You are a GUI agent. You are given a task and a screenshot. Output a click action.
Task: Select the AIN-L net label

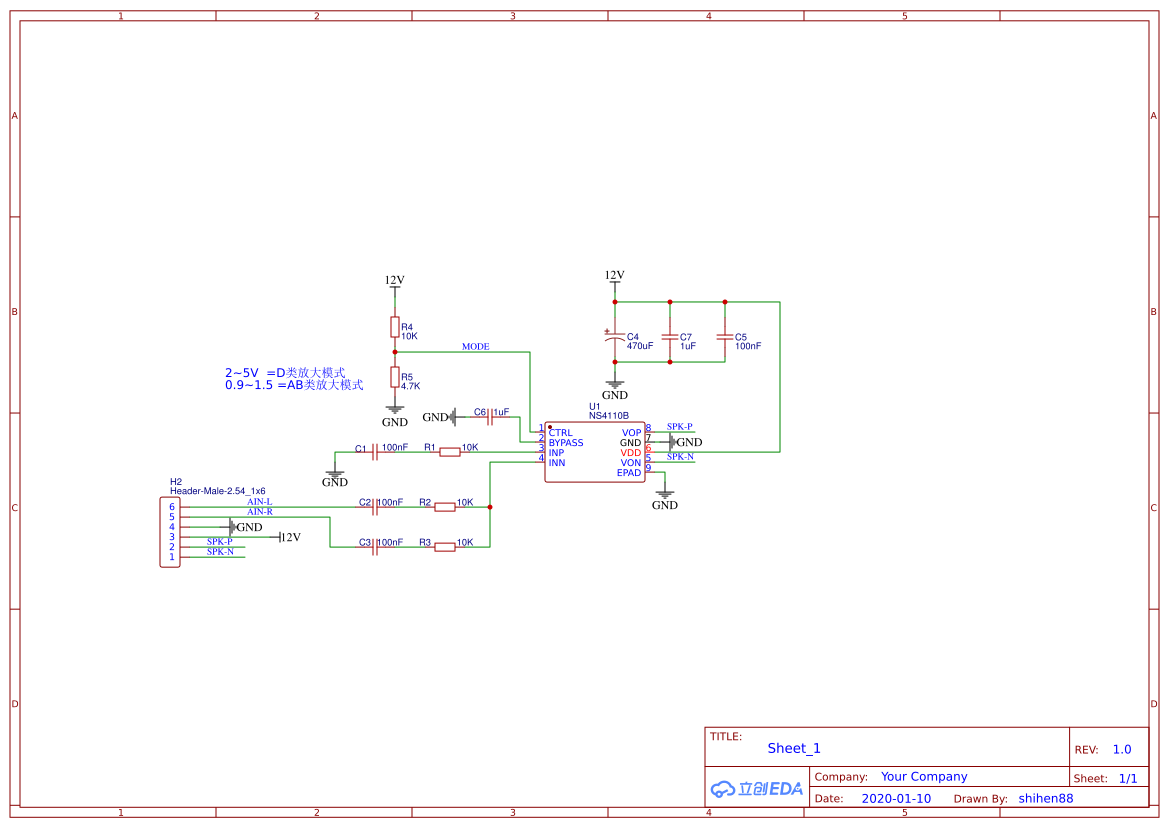coord(259,502)
